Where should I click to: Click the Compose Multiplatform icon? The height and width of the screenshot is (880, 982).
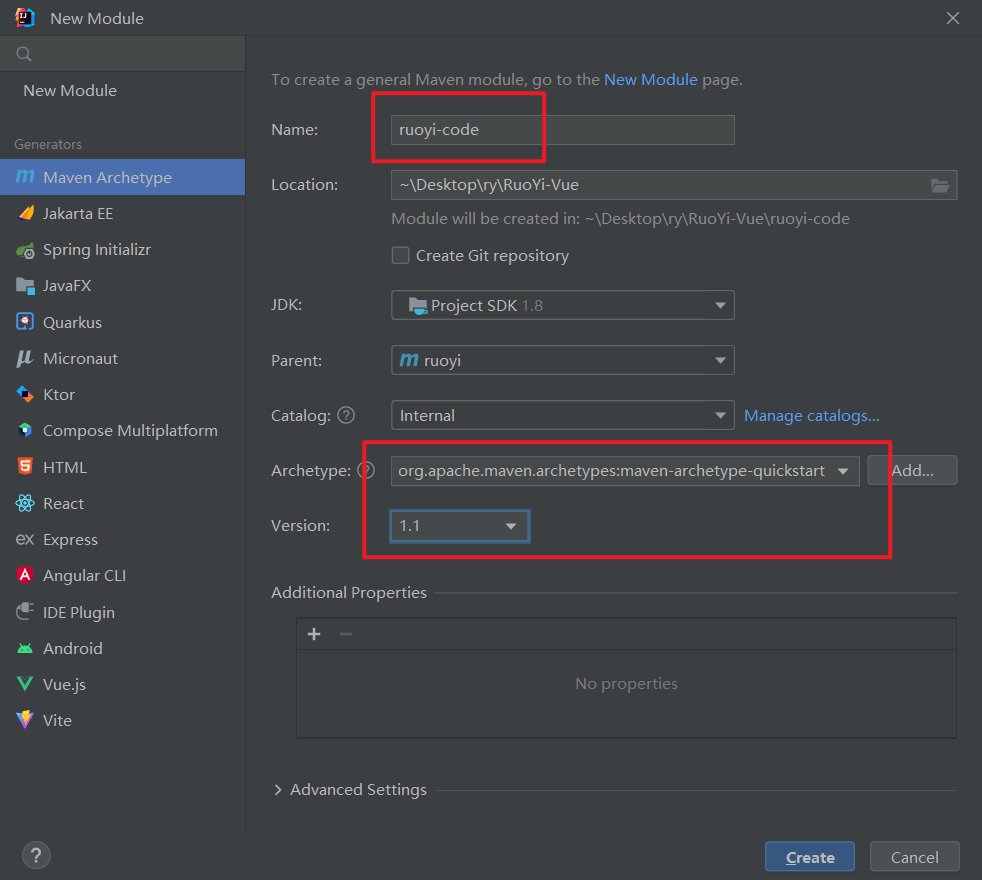click(x=25, y=430)
